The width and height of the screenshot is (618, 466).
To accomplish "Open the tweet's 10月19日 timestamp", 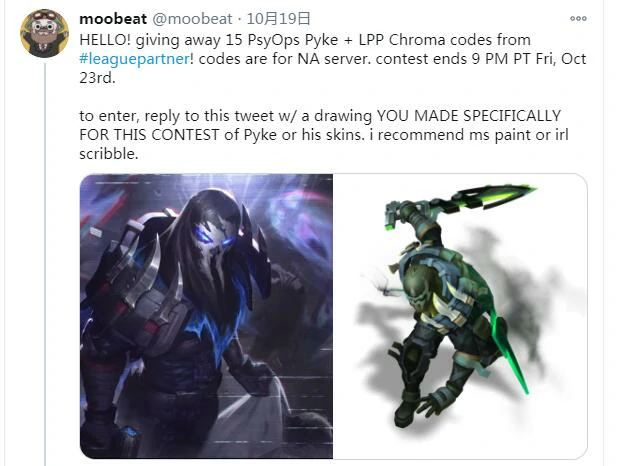I will 279,19.
